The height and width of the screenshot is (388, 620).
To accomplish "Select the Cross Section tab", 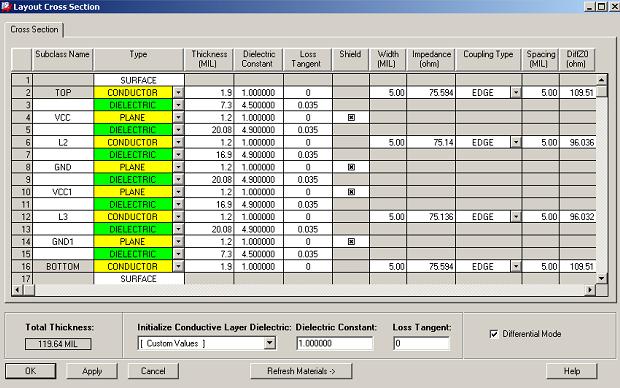I will tap(34, 30).
